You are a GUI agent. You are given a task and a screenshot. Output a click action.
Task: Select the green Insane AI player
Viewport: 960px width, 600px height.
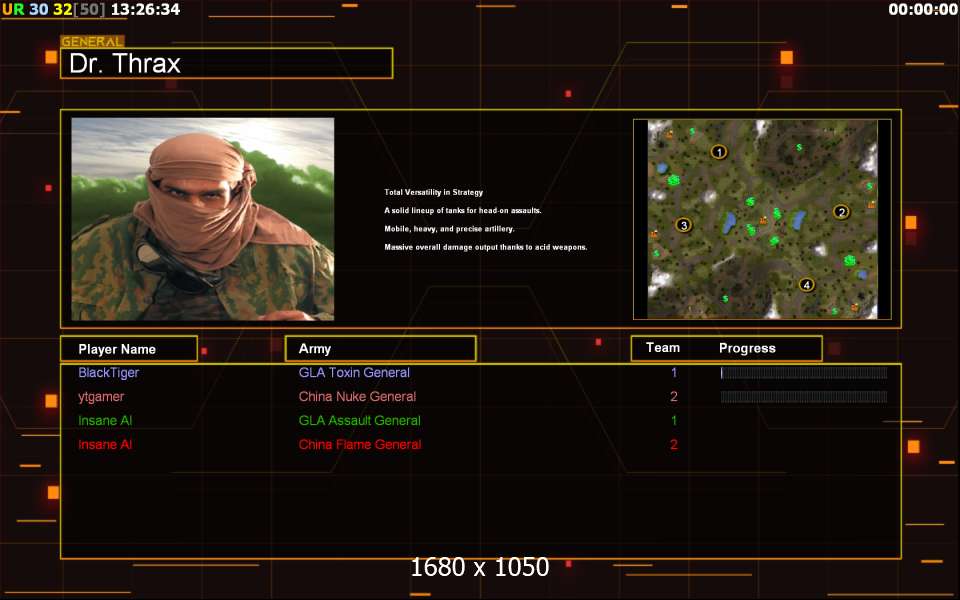tap(105, 421)
